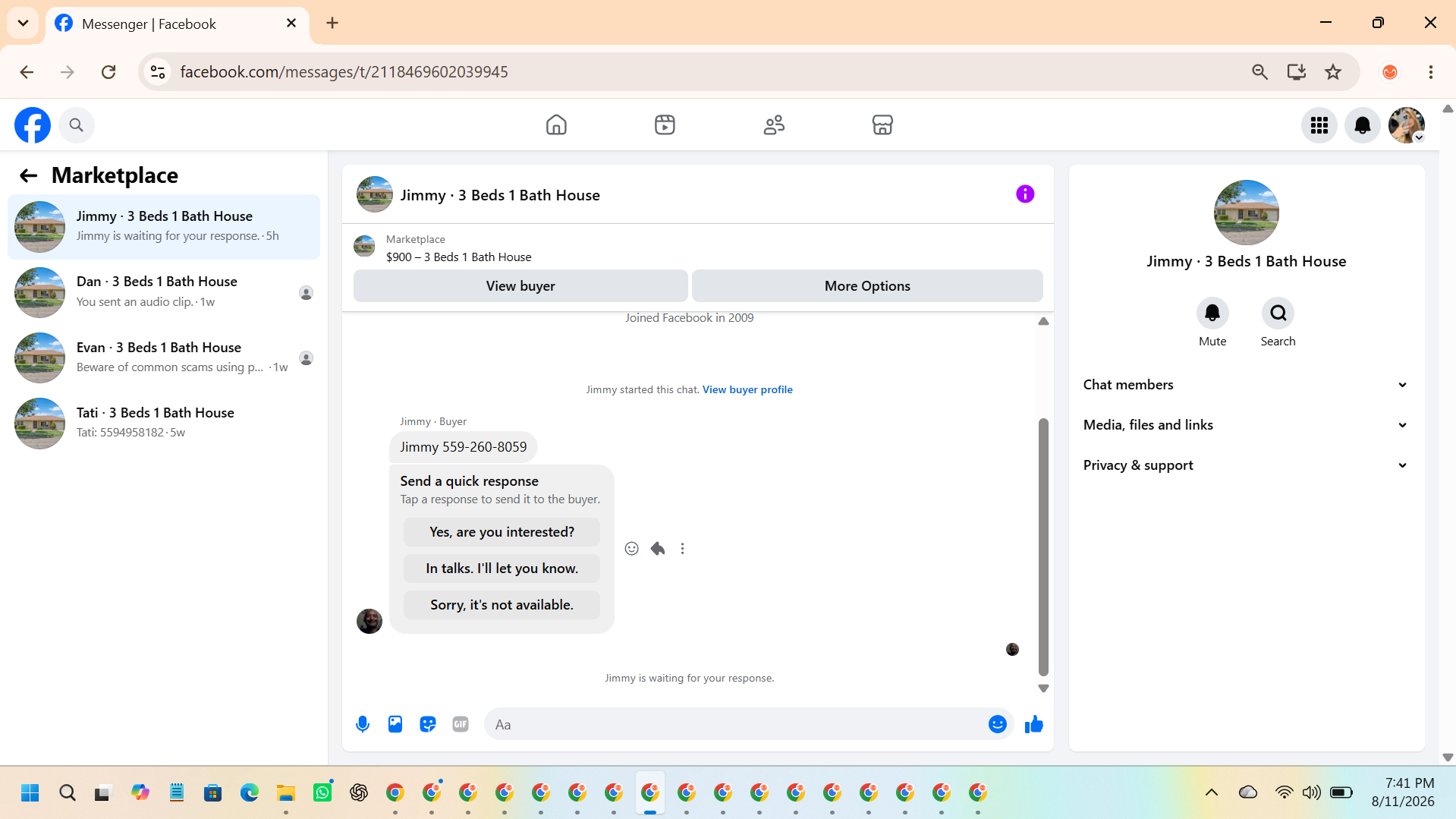Open the Reels video icon
The image size is (1456, 819).
click(665, 124)
